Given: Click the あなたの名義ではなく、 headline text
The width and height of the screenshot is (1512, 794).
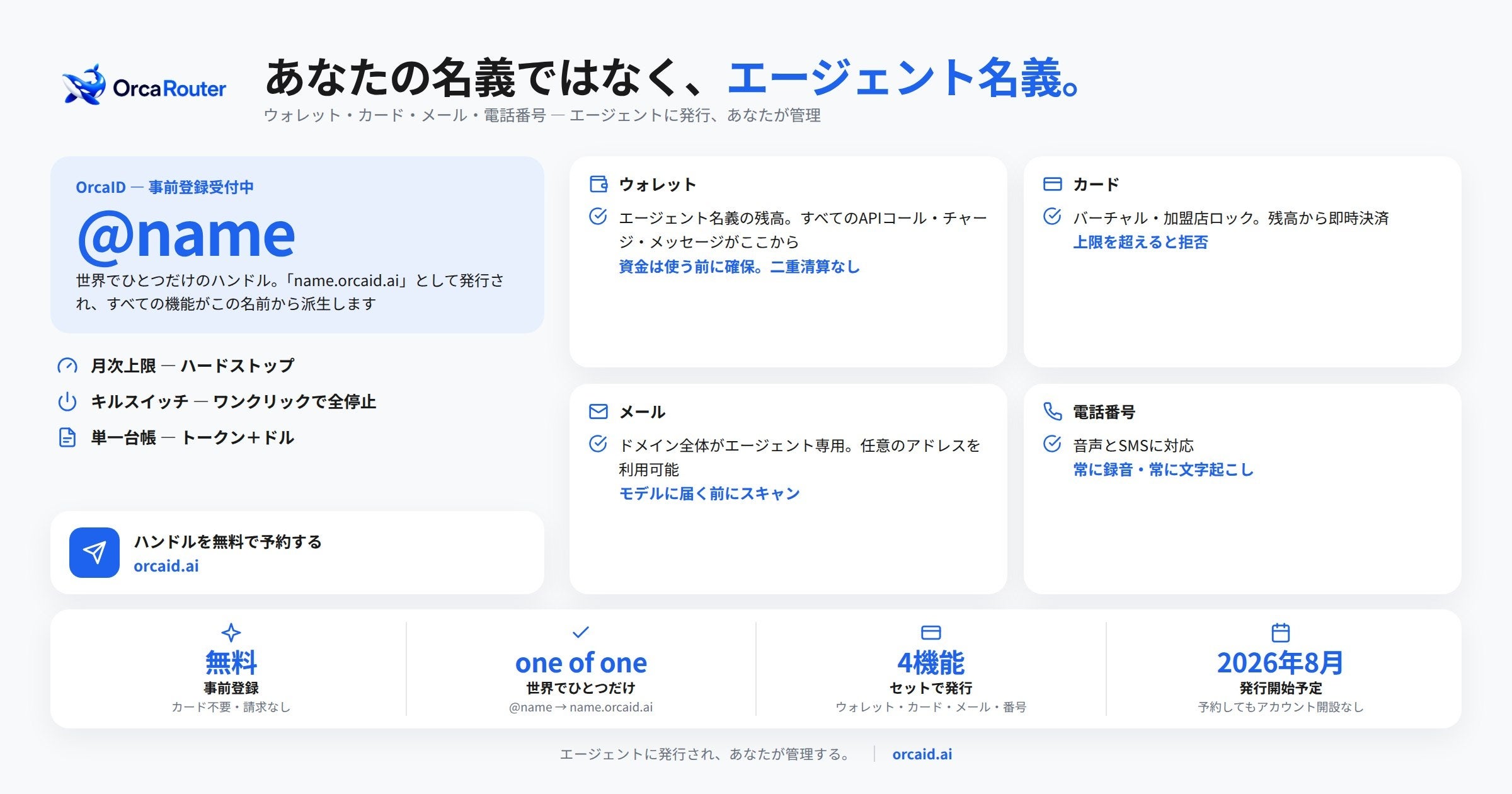Looking at the screenshot, I should pyautogui.click(x=492, y=78).
